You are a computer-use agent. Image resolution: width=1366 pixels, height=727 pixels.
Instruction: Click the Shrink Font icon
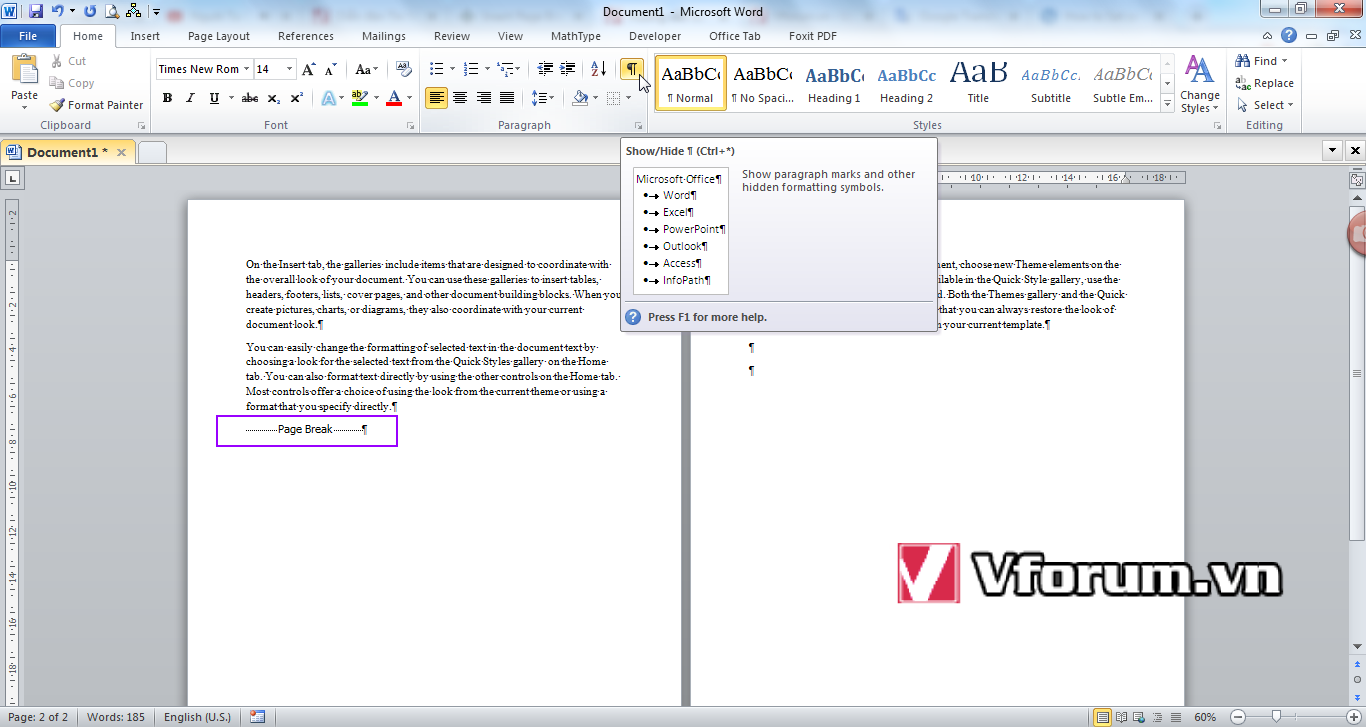[x=332, y=69]
